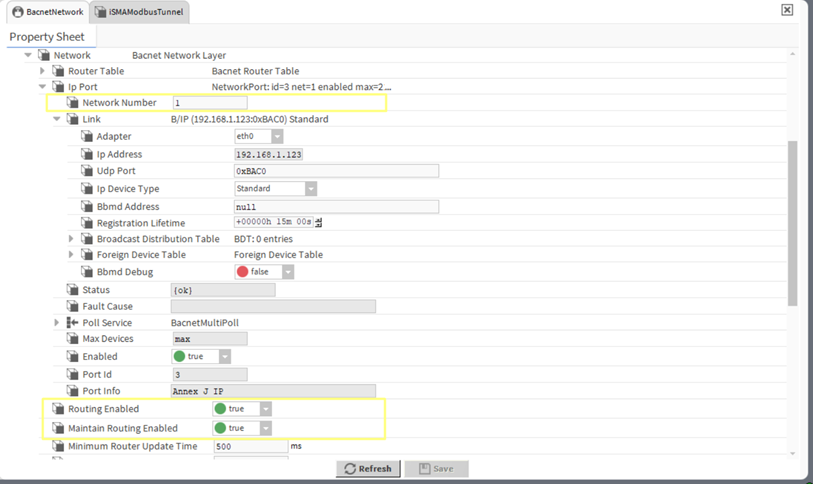Click the Fault Cause property icon
The height and width of the screenshot is (484, 813).
click(73, 306)
